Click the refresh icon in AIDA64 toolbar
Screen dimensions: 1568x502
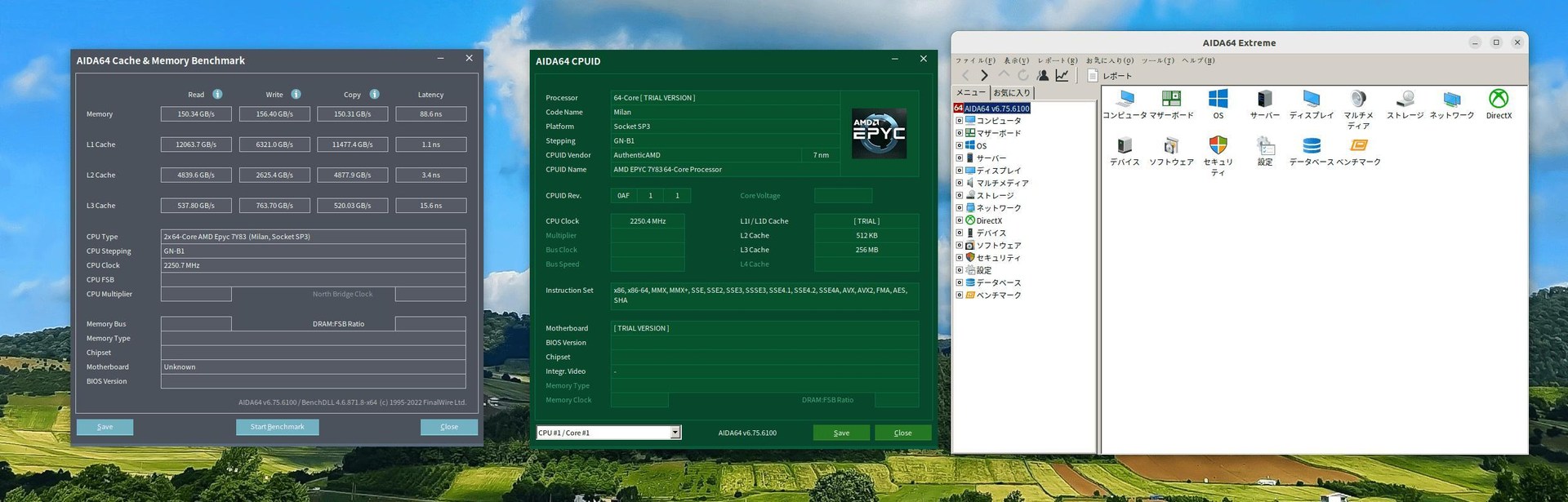click(1022, 75)
